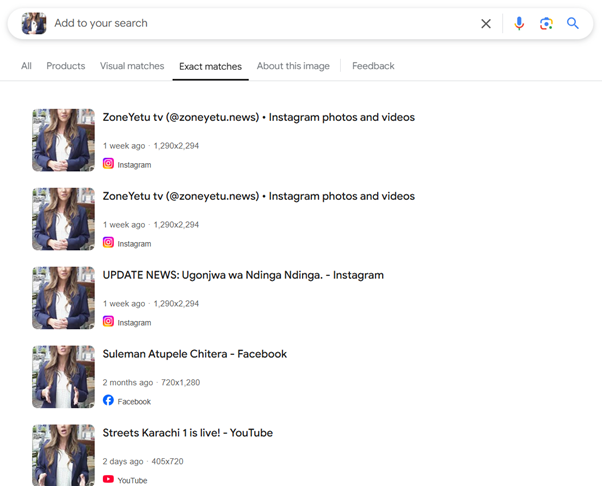Click 'Facebook' source label text
The width and height of the screenshot is (602, 486).
134,402
